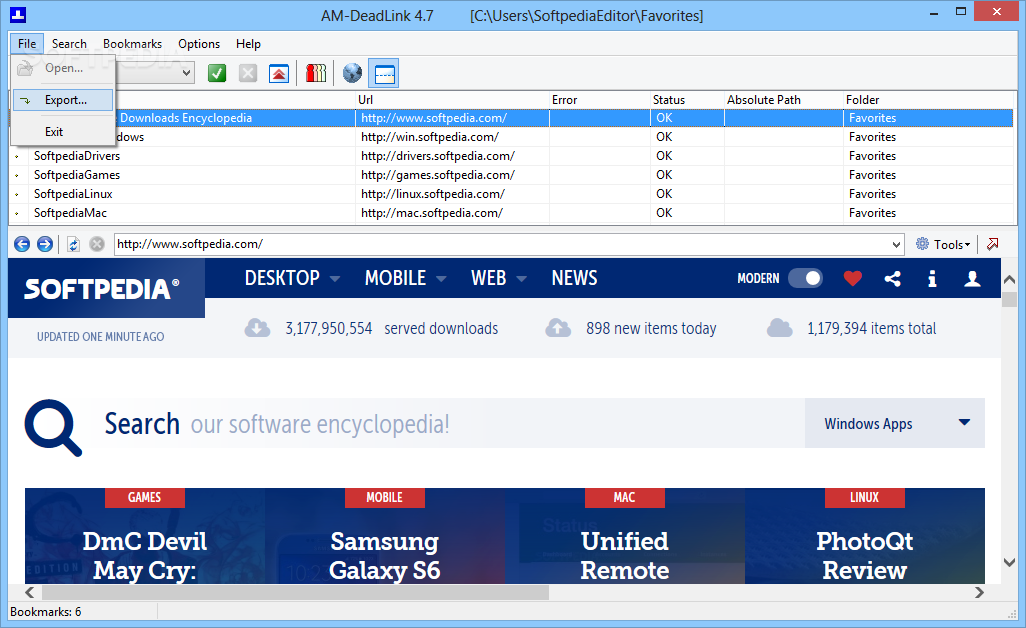Click the served downloads cloud icon
Image resolution: width=1026 pixels, height=628 pixels.
257,328
